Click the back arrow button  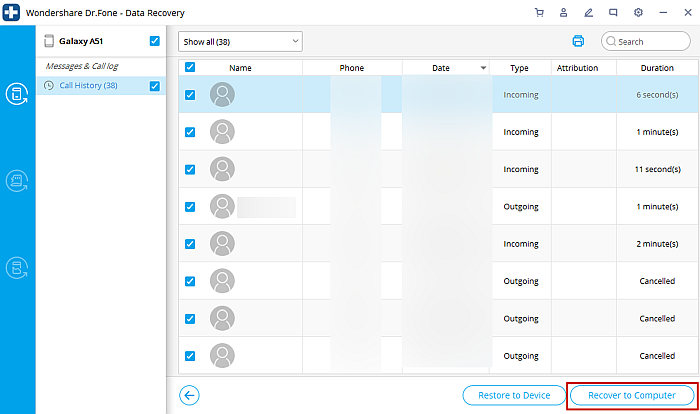pyautogui.click(x=189, y=395)
